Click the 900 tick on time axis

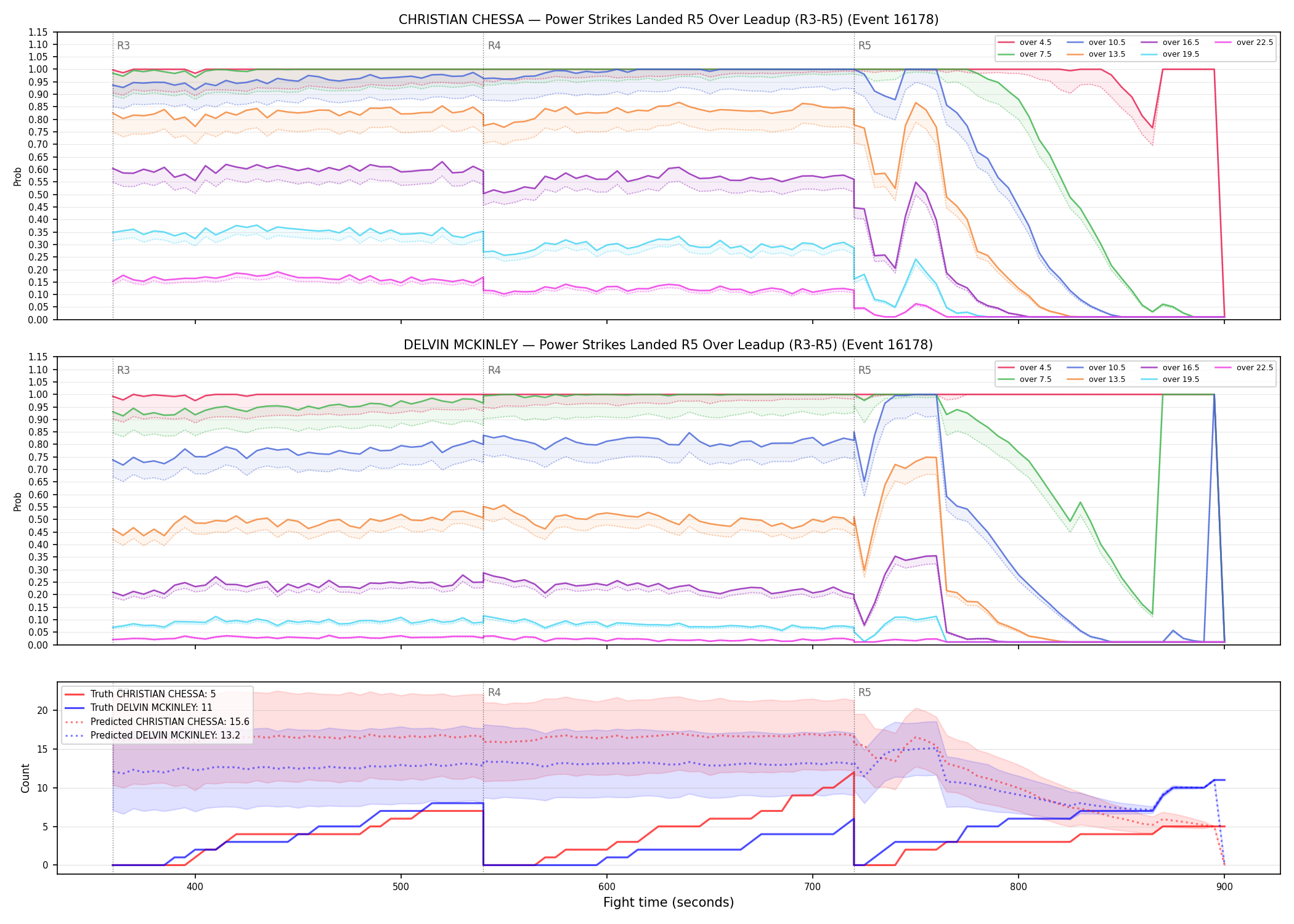tap(1224, 887)
